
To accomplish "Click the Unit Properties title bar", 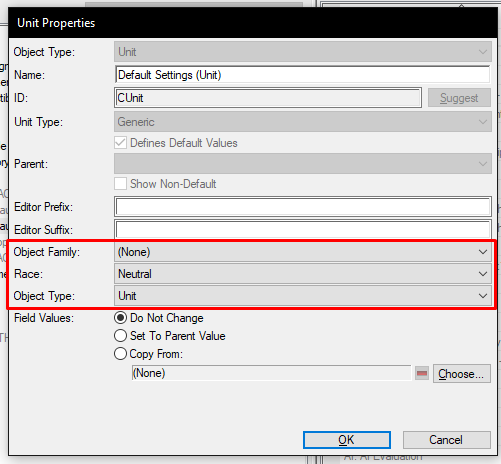I will (253, 23).
